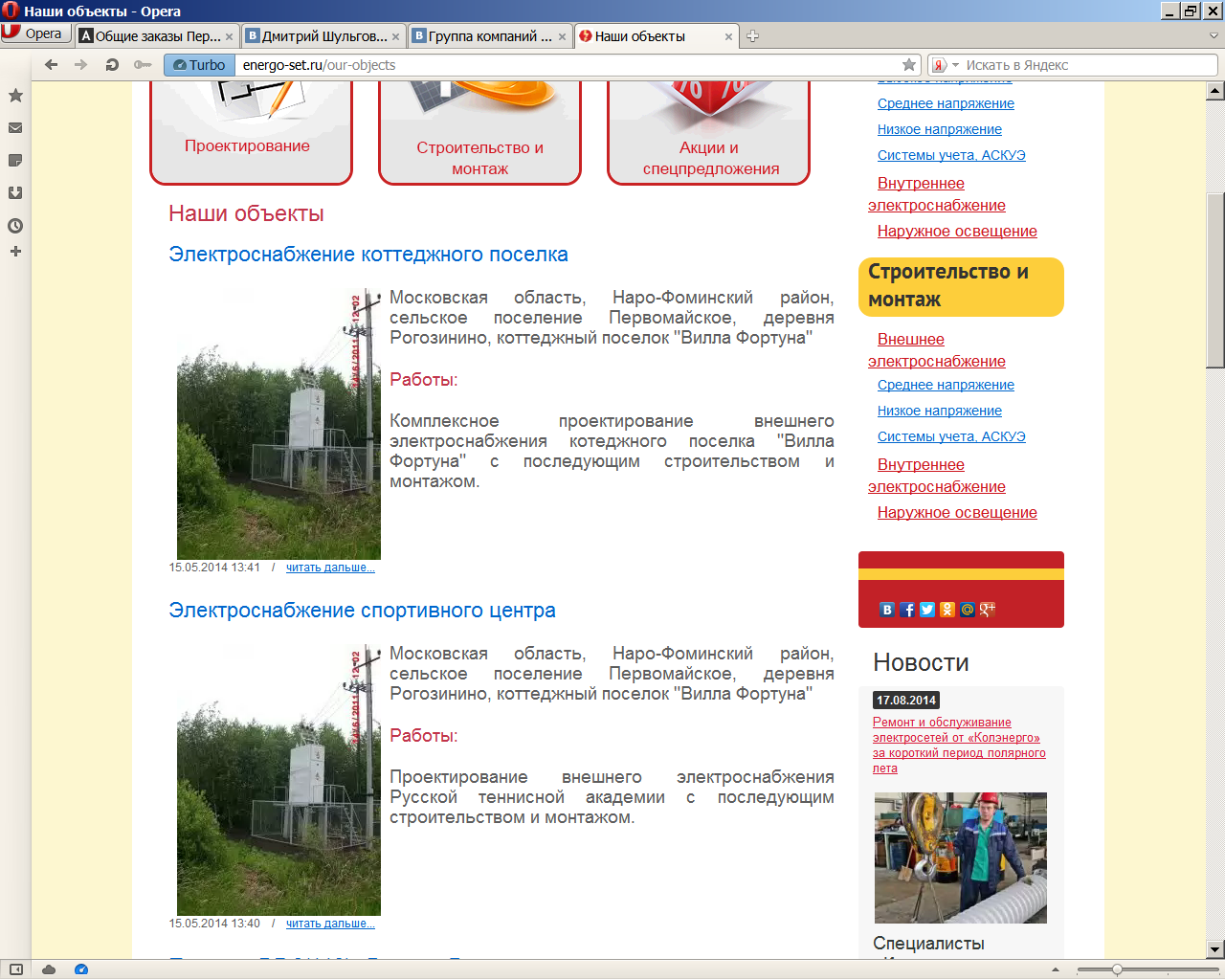Image resolution: width=1225 pixels, height=980 pixels.
Task: Click the 'Искать в Яндекс' search field
Action: (x=1089, y=65)
